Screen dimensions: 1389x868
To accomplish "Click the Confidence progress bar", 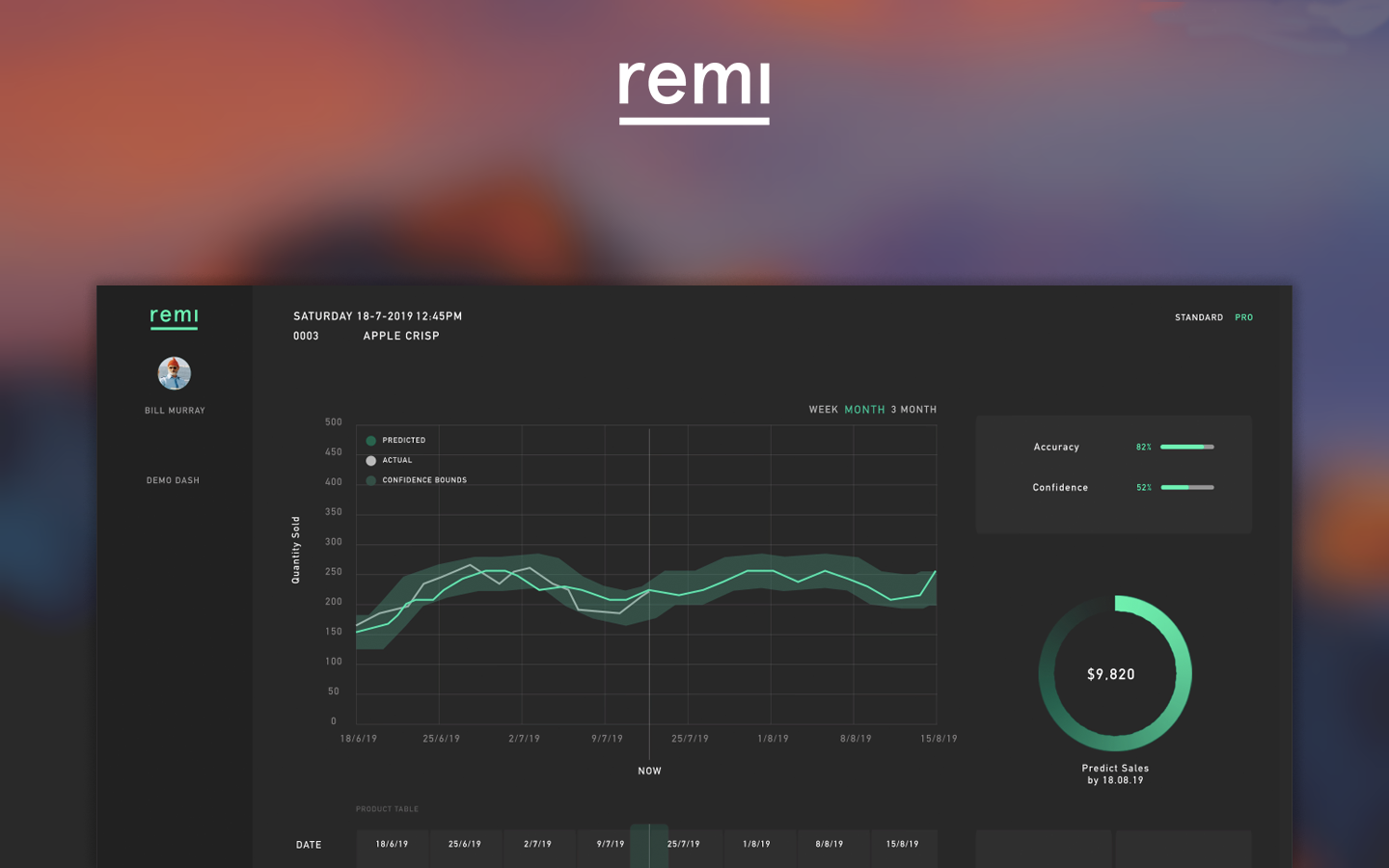I will pyautogui.click(x=1187, y=488).
